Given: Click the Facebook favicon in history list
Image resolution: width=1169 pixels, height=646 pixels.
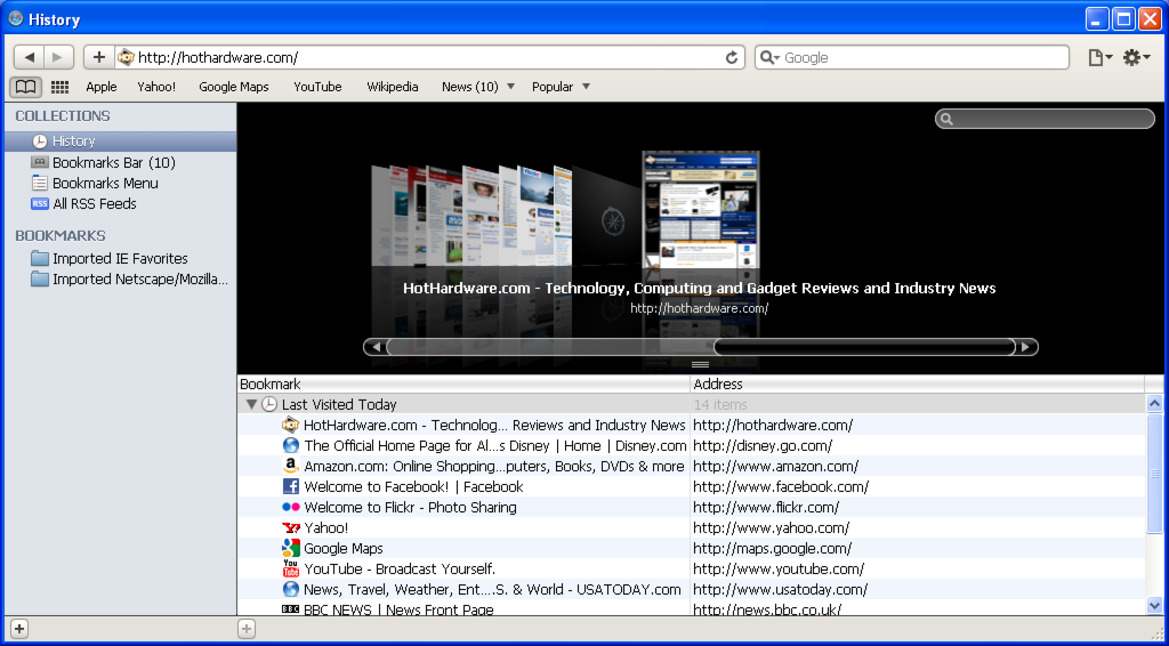Looking at the screenshot, I should [291, 486].
